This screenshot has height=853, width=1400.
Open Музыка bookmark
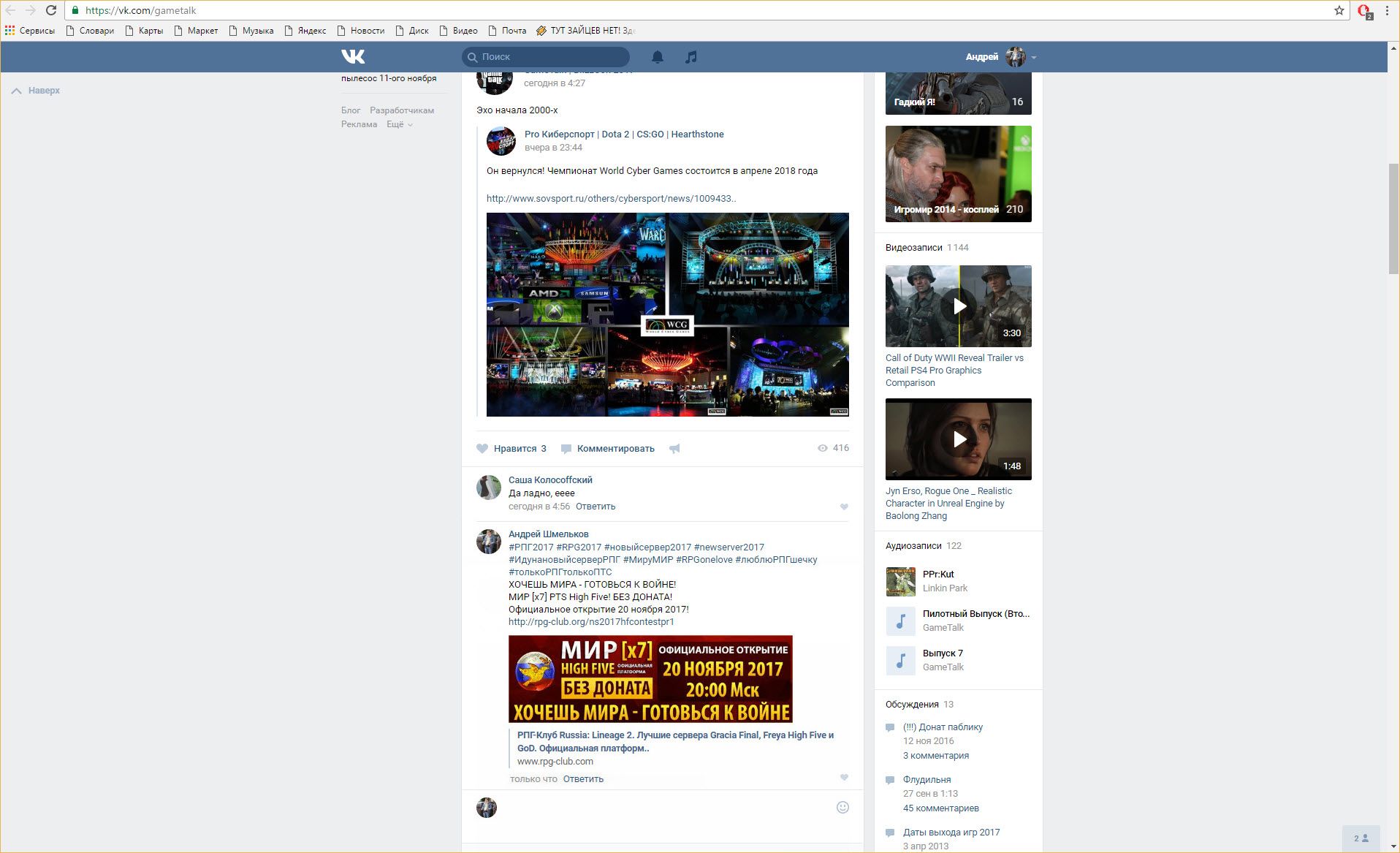tap(251, 31)
